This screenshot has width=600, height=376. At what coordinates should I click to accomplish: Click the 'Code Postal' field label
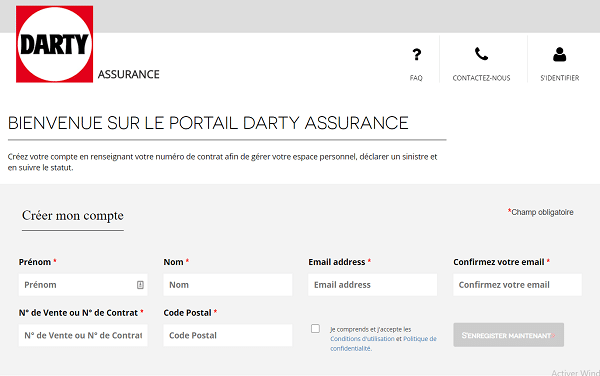(188, 313)
